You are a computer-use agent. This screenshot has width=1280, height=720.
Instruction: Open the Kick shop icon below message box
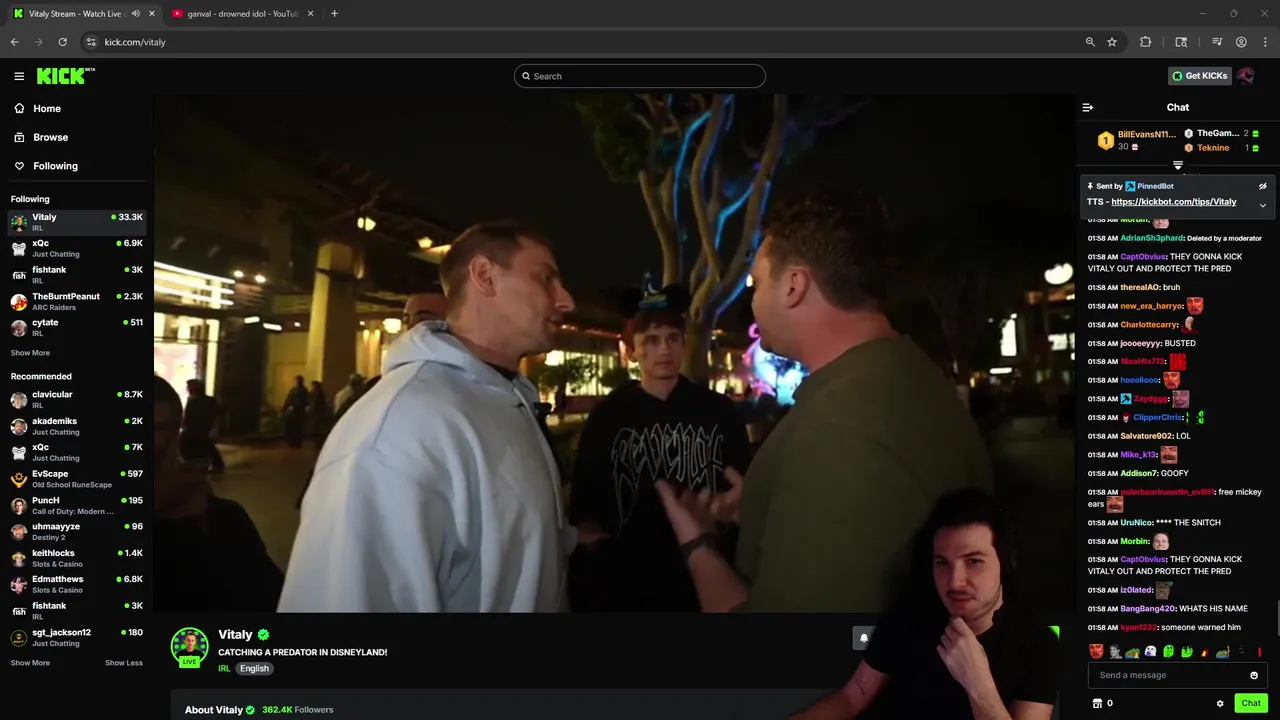(1097, 703)
